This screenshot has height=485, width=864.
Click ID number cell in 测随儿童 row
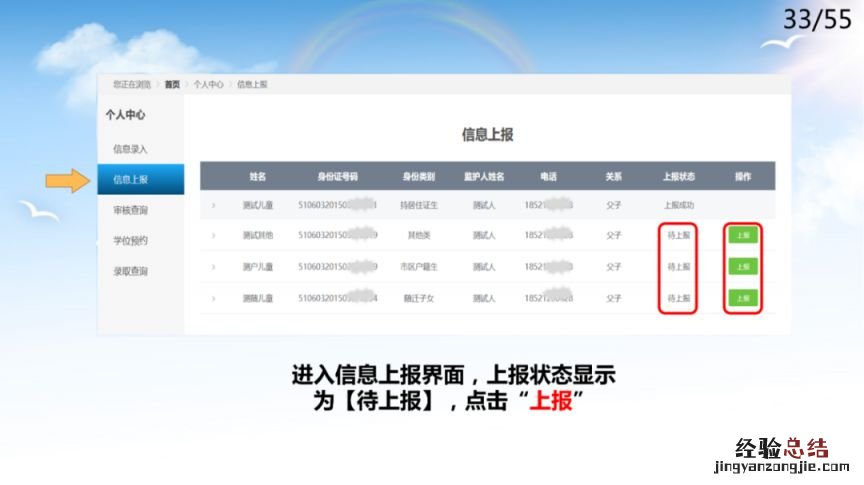pyautogui.click(x=337, y=298)
